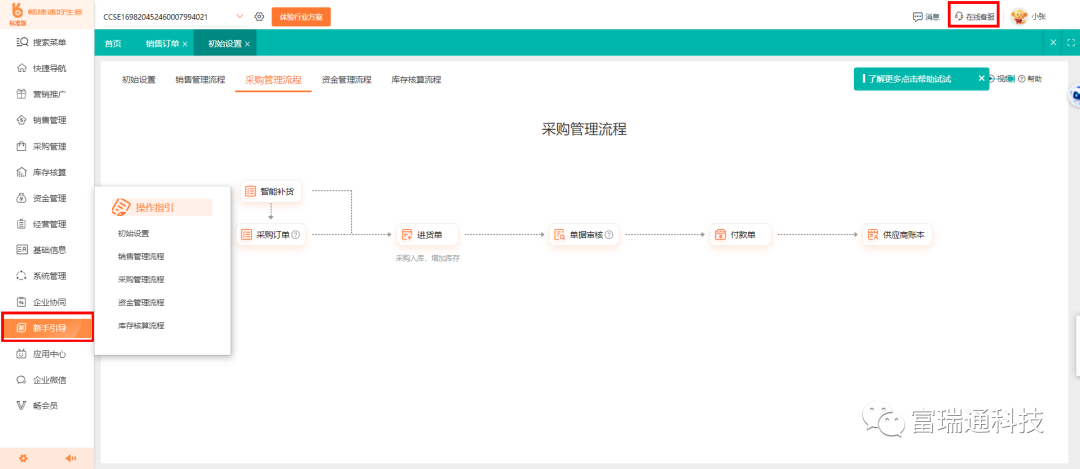Click the 经营管理 clipboard icon
Screen dimensions: 1080x469
[x=21, y=224]
